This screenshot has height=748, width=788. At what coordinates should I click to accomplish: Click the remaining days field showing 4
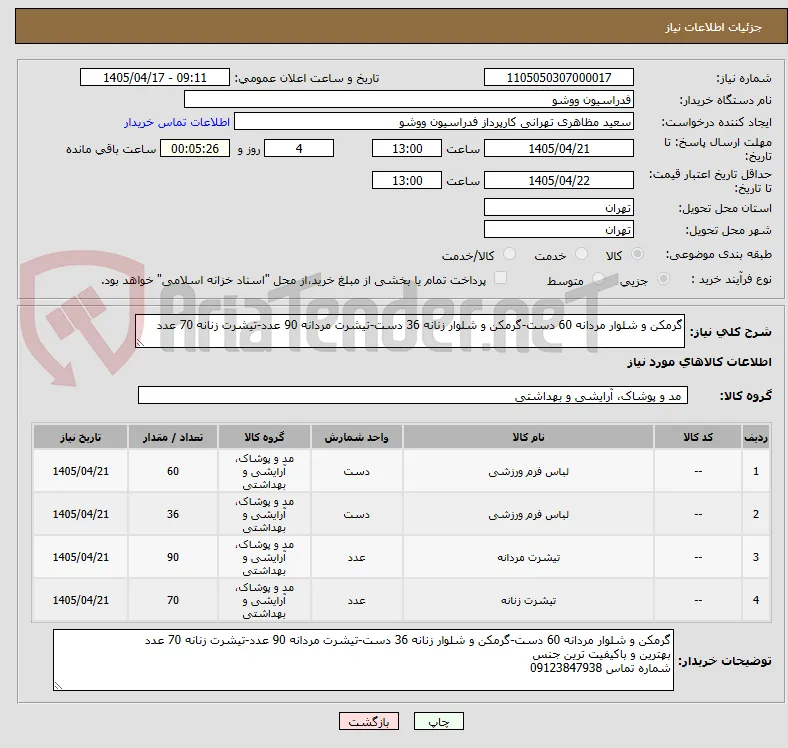299,148
